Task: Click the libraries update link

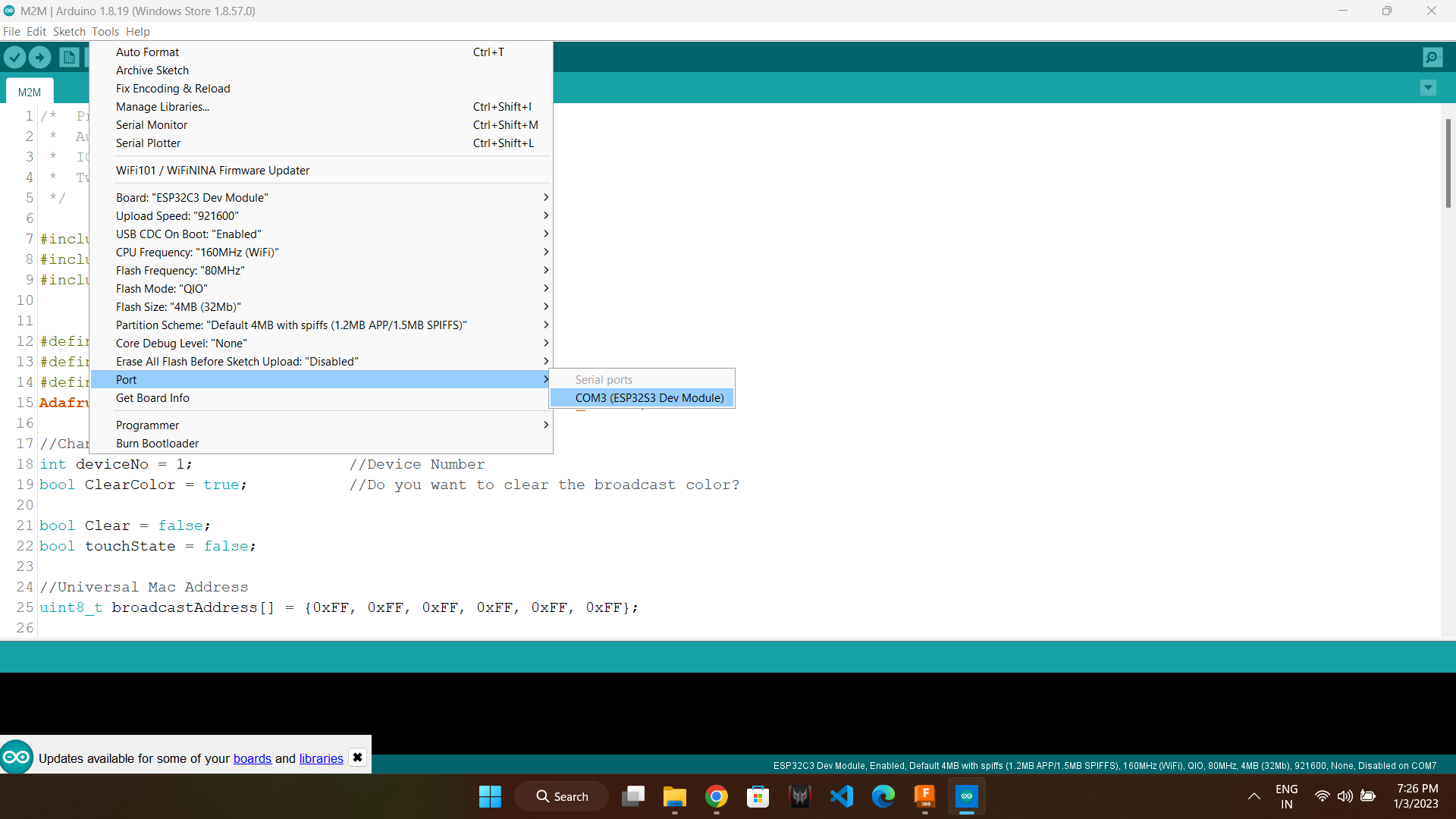Action: click(x=320, y=758)
